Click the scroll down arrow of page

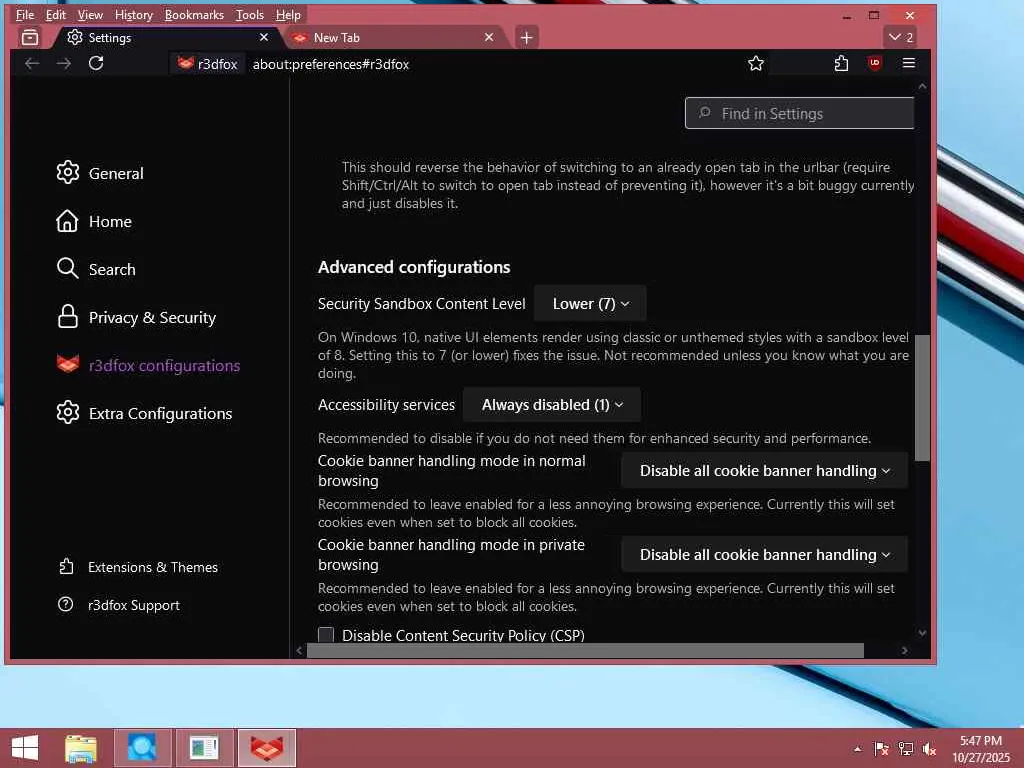tap(921, 632)
